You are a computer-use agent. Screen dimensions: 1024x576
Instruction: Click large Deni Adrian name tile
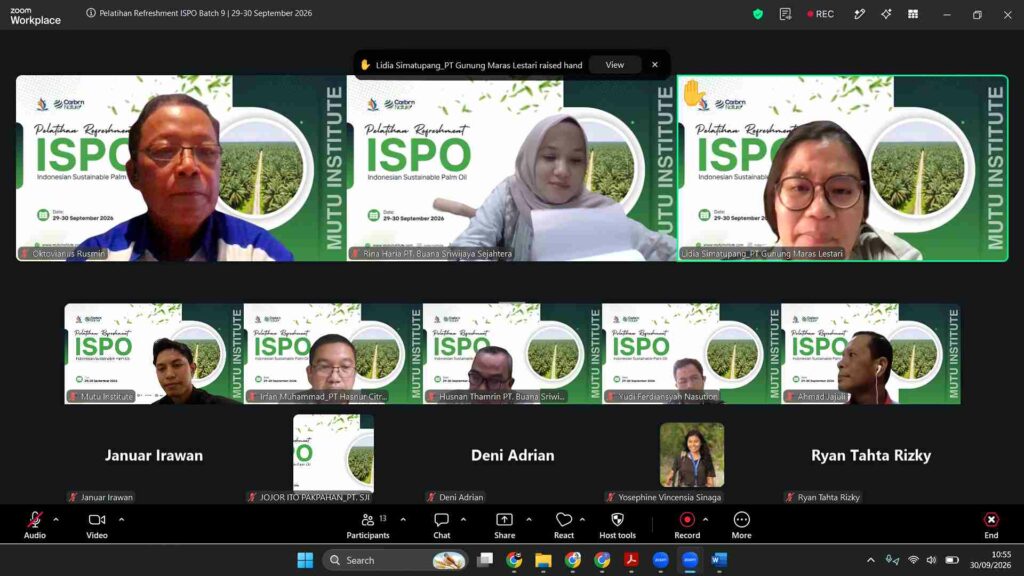tap(513, 455)
